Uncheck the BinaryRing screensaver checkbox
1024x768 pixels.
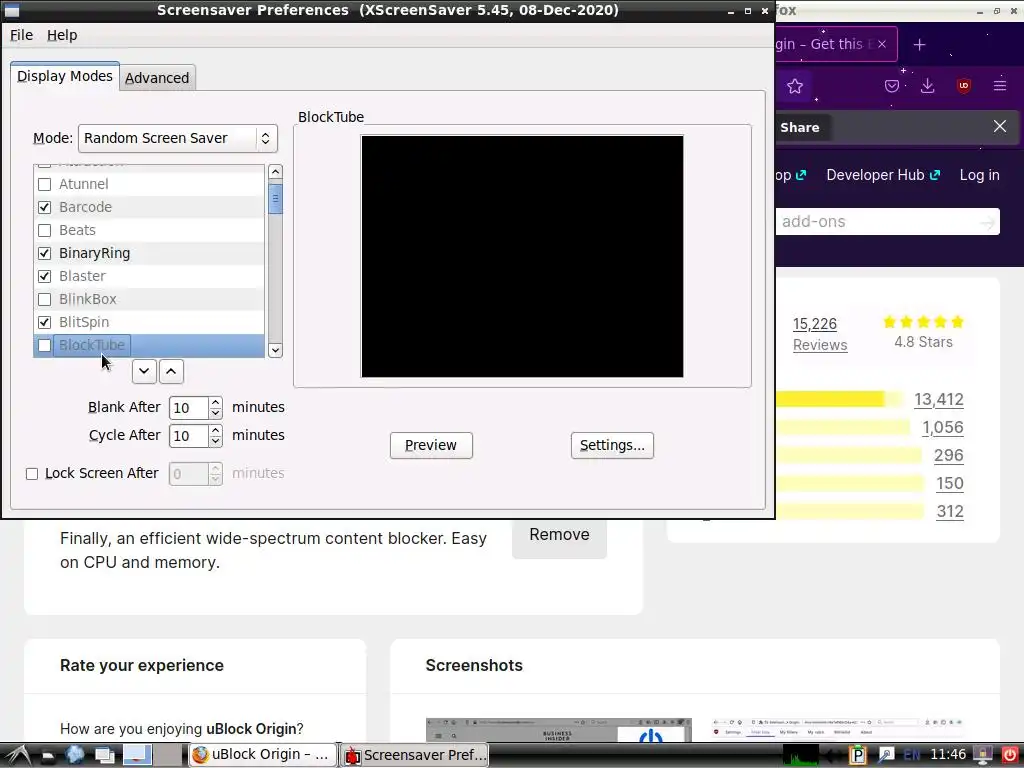tap(44, 253)
